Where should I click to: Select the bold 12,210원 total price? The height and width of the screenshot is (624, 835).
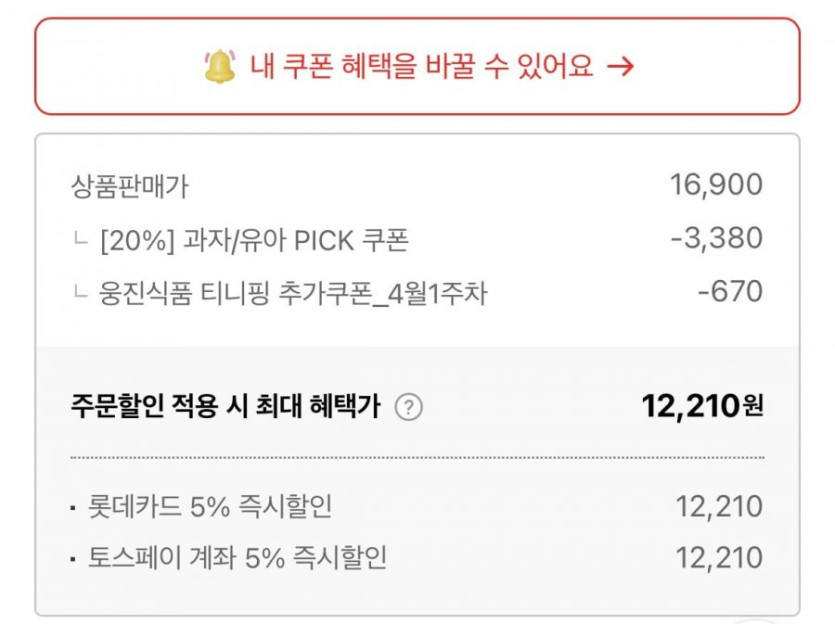pyautogui.click(x=701, y=406)
